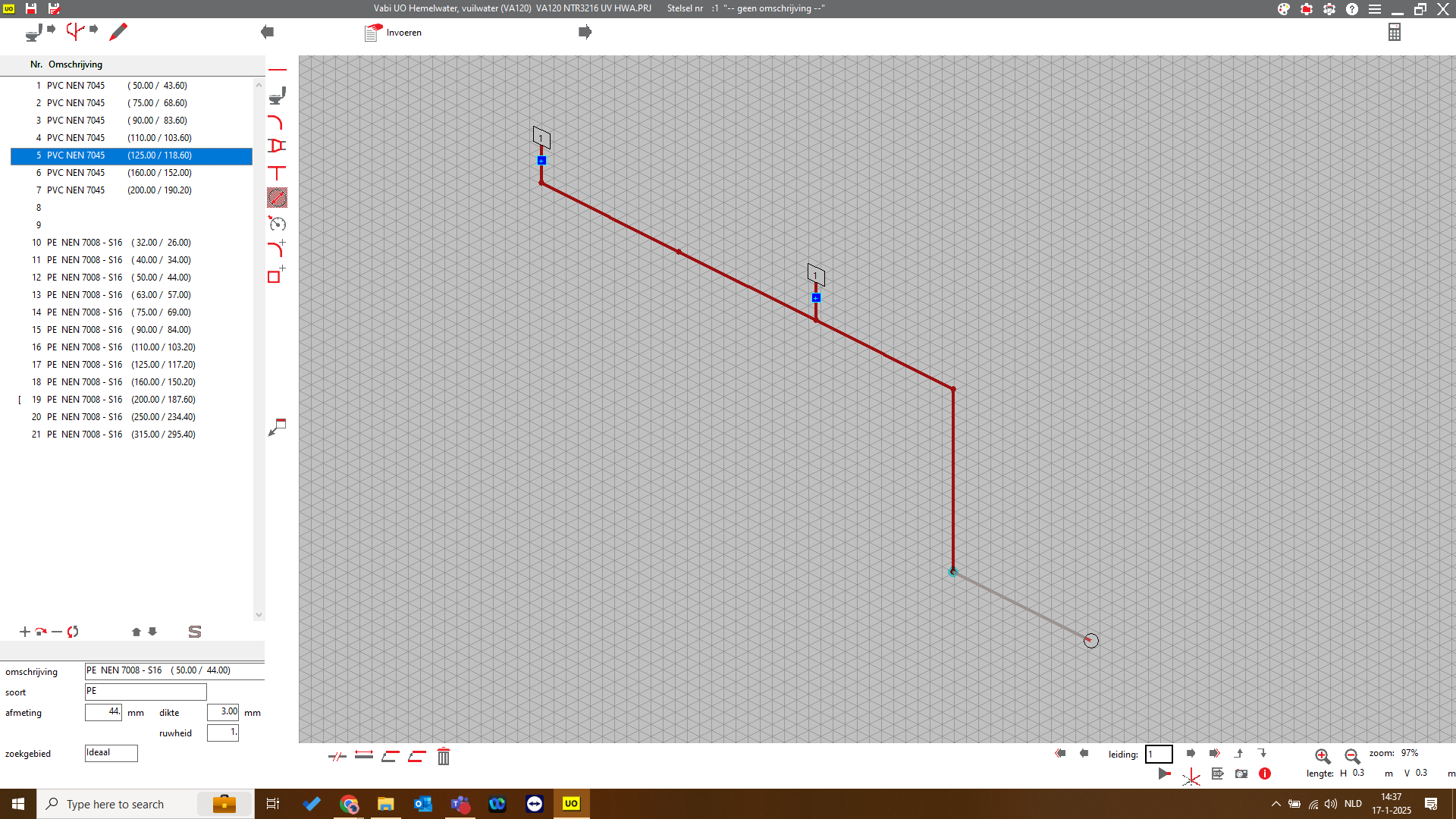Image resolution: width=1456 pixels, height=819 pixels.
Task: Toggle the 3D axes display icon
Action: pyautogui.click(x=1191, y=777)
